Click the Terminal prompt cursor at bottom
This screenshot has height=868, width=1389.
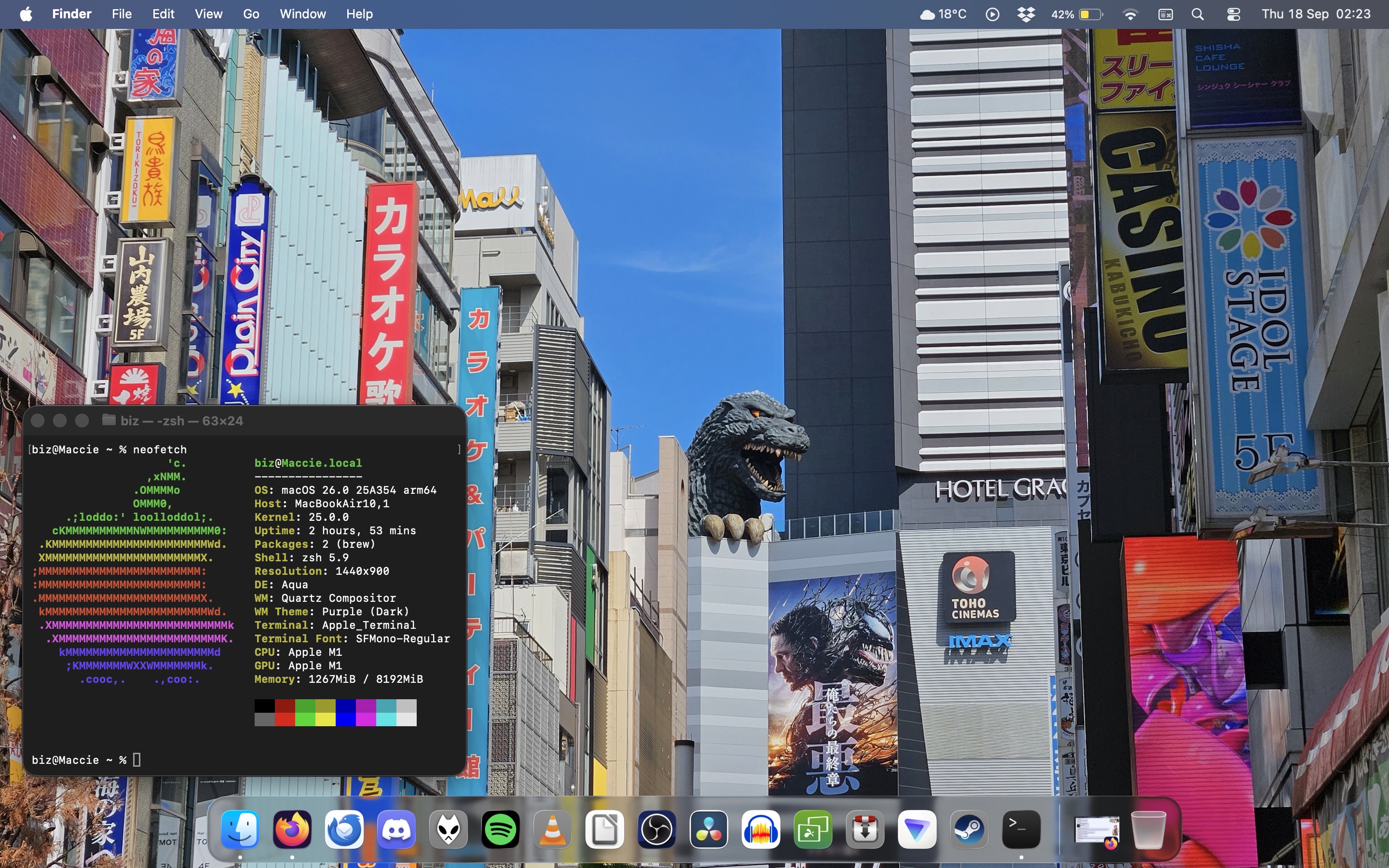coord(136,759)
